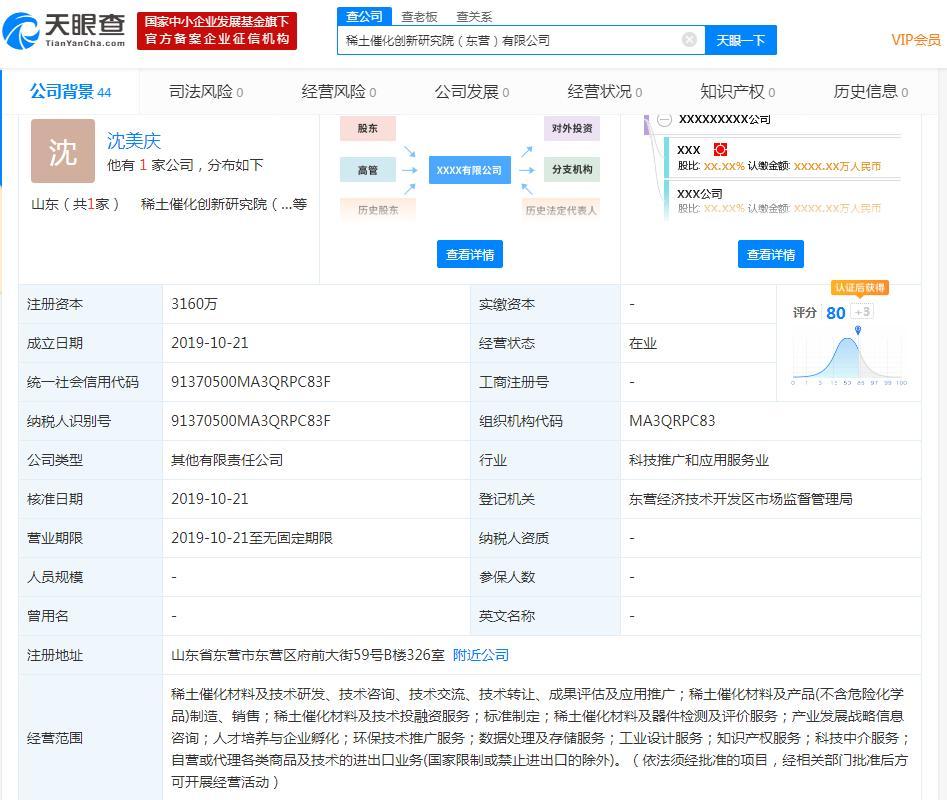
Task: Click the 股东 box in diagram
Action: (x=367, y=128)
